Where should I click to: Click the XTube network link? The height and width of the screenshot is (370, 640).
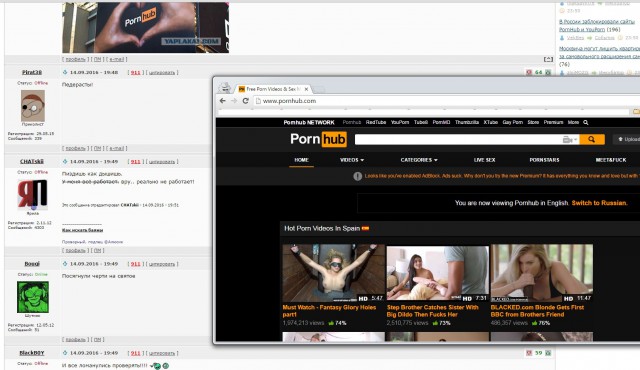(491, 122)
